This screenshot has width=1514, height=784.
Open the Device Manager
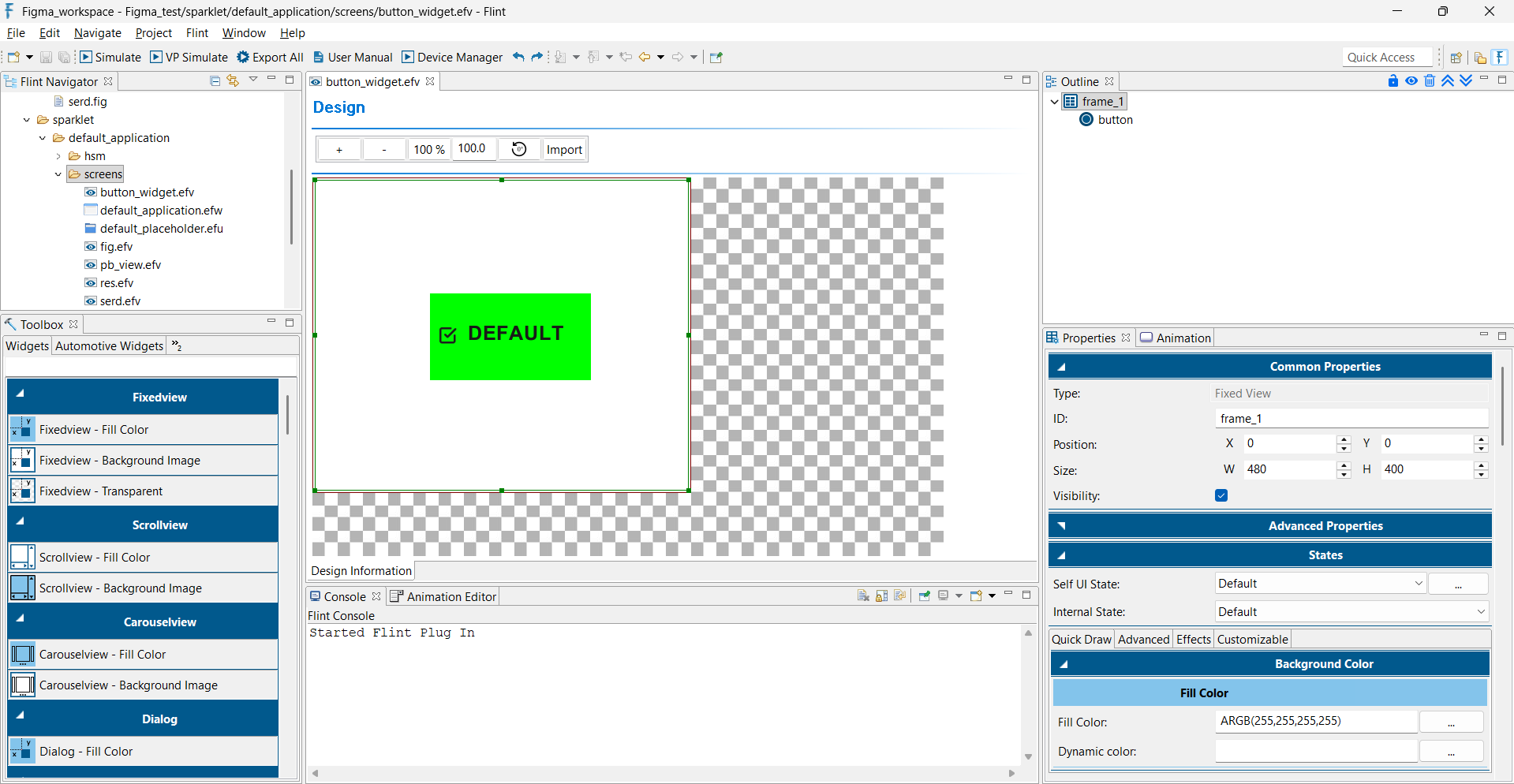[452, 57]
